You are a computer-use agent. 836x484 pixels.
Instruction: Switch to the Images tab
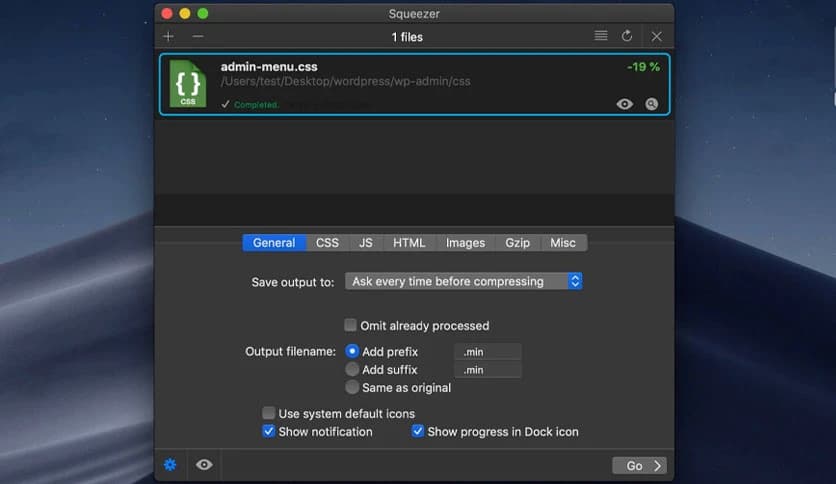pyautogui.click(x=465, y=243)
